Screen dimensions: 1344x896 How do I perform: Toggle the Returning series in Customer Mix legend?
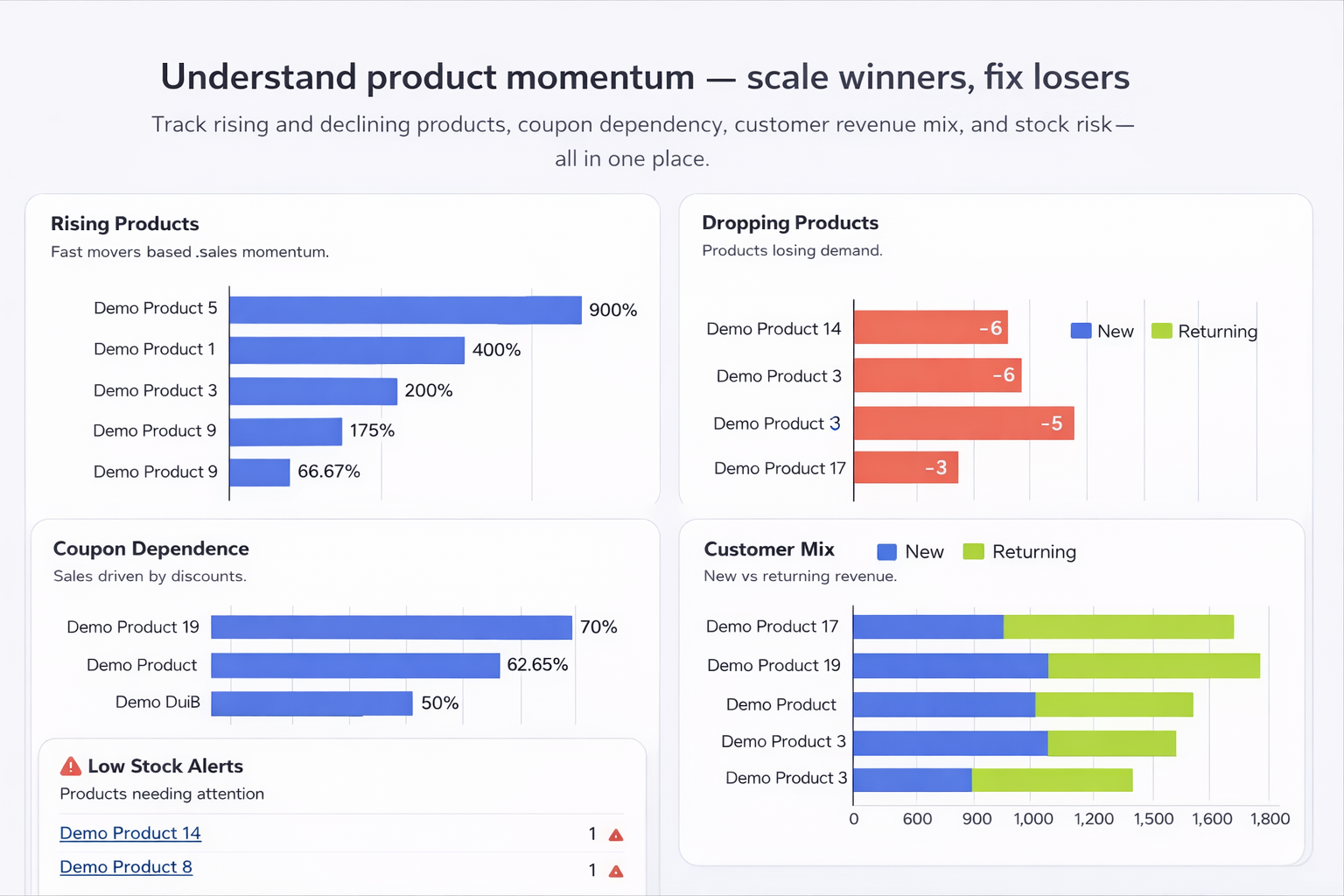pyautogui.click(x=1019, y=552)
